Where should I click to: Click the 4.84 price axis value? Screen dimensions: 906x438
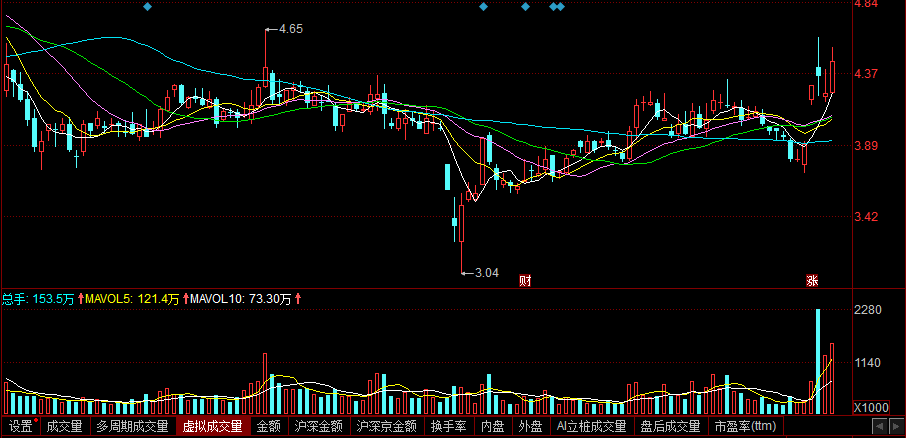pos(866,4)
